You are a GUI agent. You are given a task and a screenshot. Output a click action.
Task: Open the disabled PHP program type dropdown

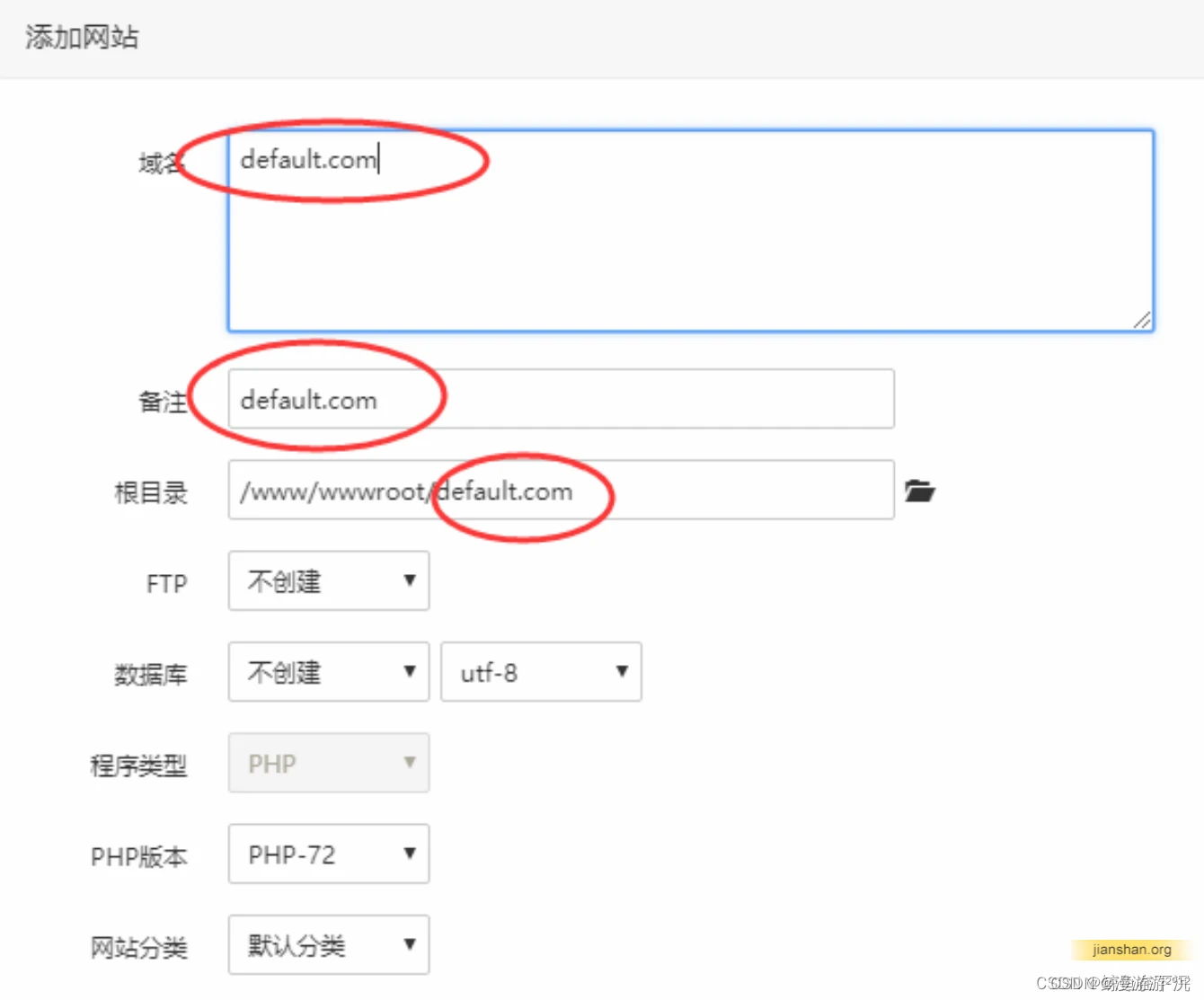[329, 763]
